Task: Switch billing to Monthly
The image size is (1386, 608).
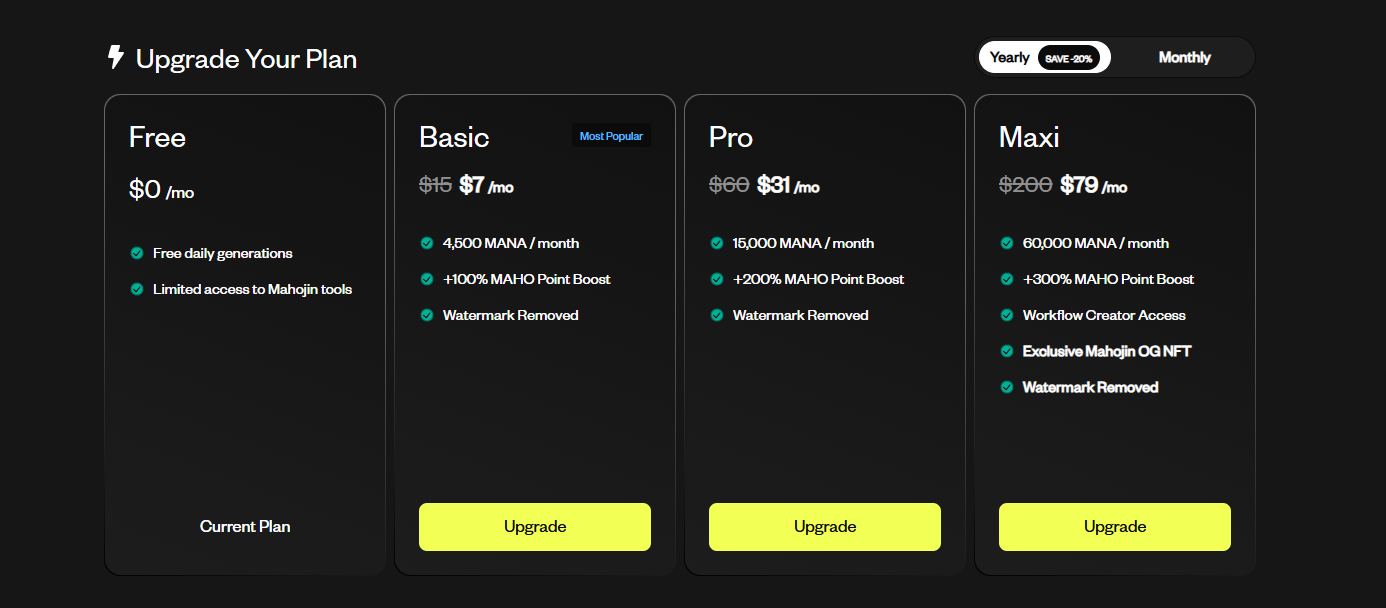Action: click(x=1184, y=58)
